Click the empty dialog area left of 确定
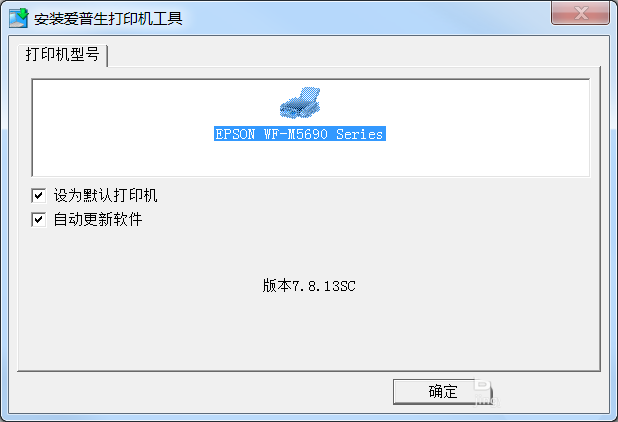Image resolution: width=618 pixels, height=422 pixels. 201,392
